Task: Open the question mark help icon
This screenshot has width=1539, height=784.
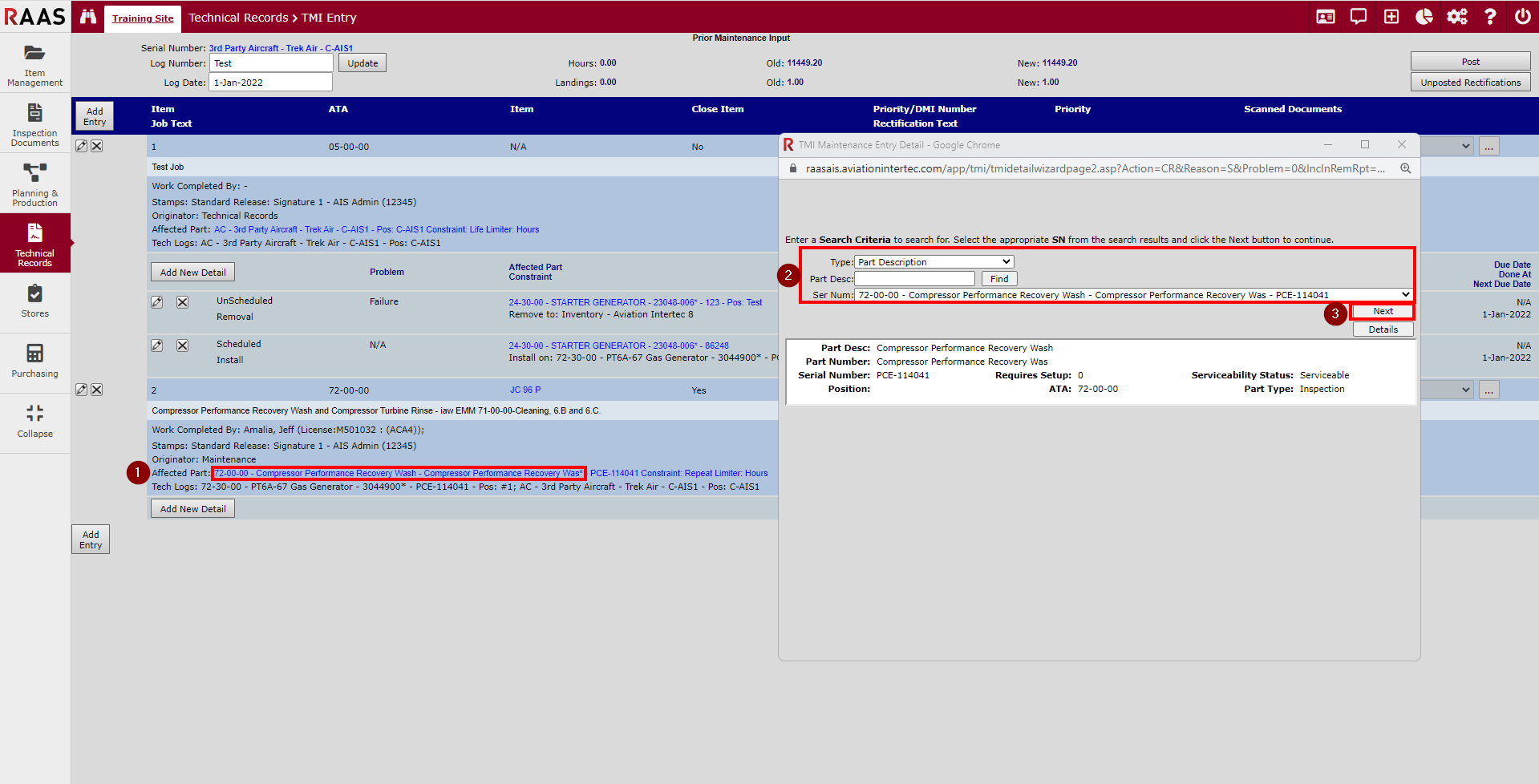Action: click(x=1490, y=17)
